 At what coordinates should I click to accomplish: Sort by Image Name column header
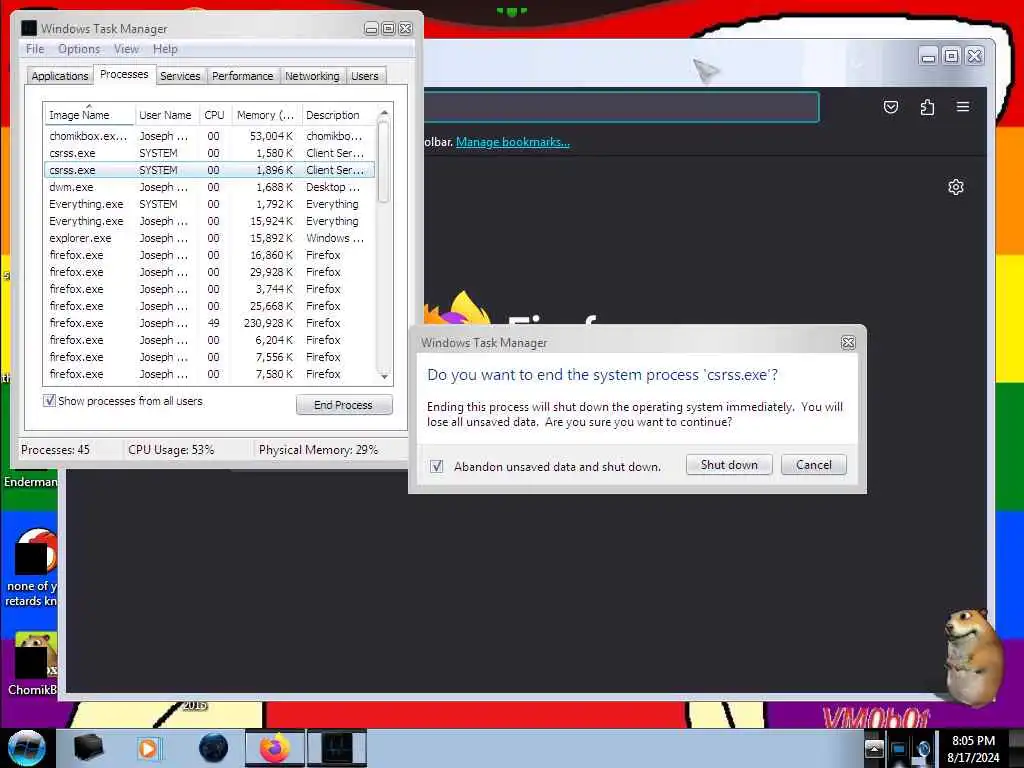point(89,115)
